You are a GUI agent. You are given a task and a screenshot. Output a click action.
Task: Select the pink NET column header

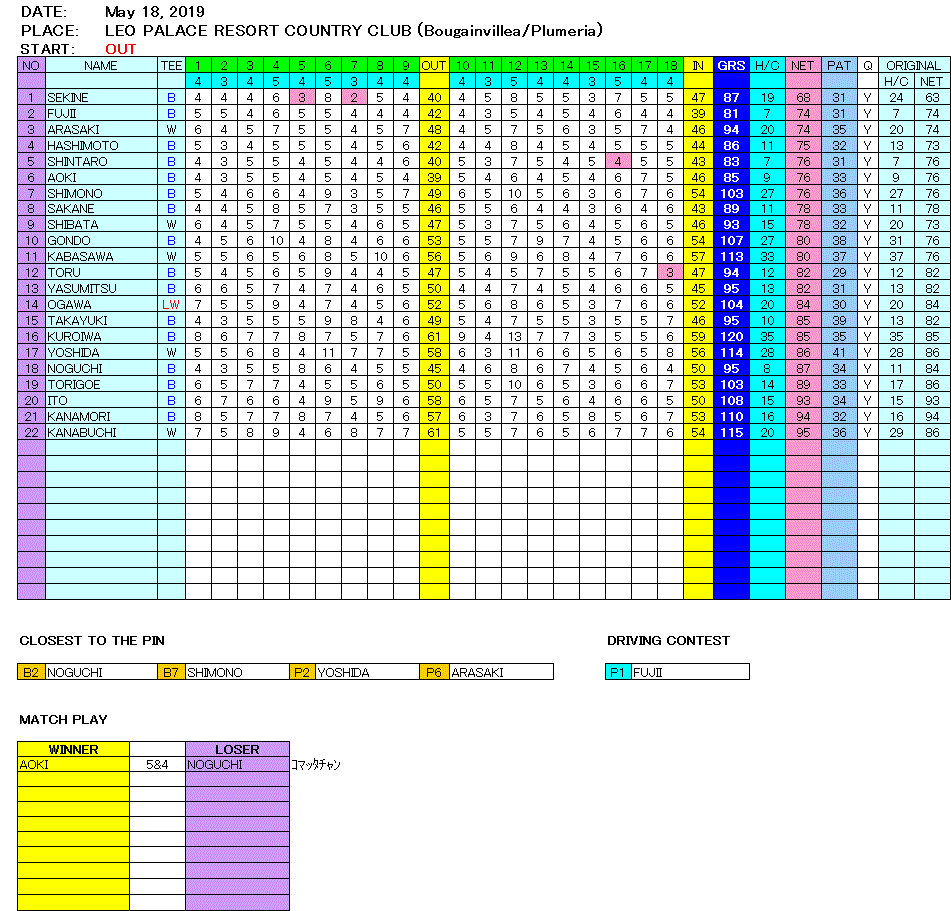pos(802,65)
